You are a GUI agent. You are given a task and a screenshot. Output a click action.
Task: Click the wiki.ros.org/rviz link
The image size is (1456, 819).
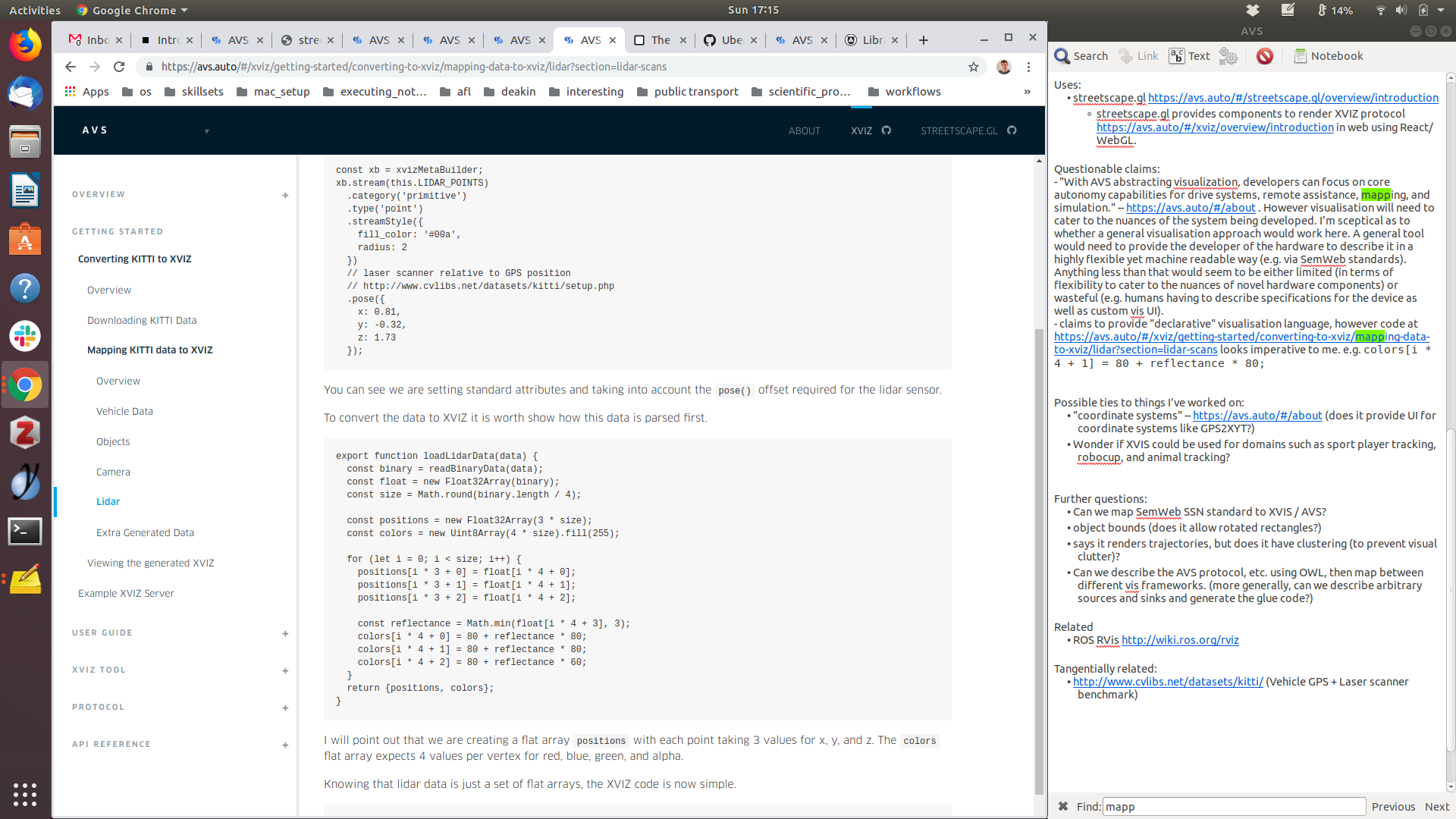(1180, 640)
